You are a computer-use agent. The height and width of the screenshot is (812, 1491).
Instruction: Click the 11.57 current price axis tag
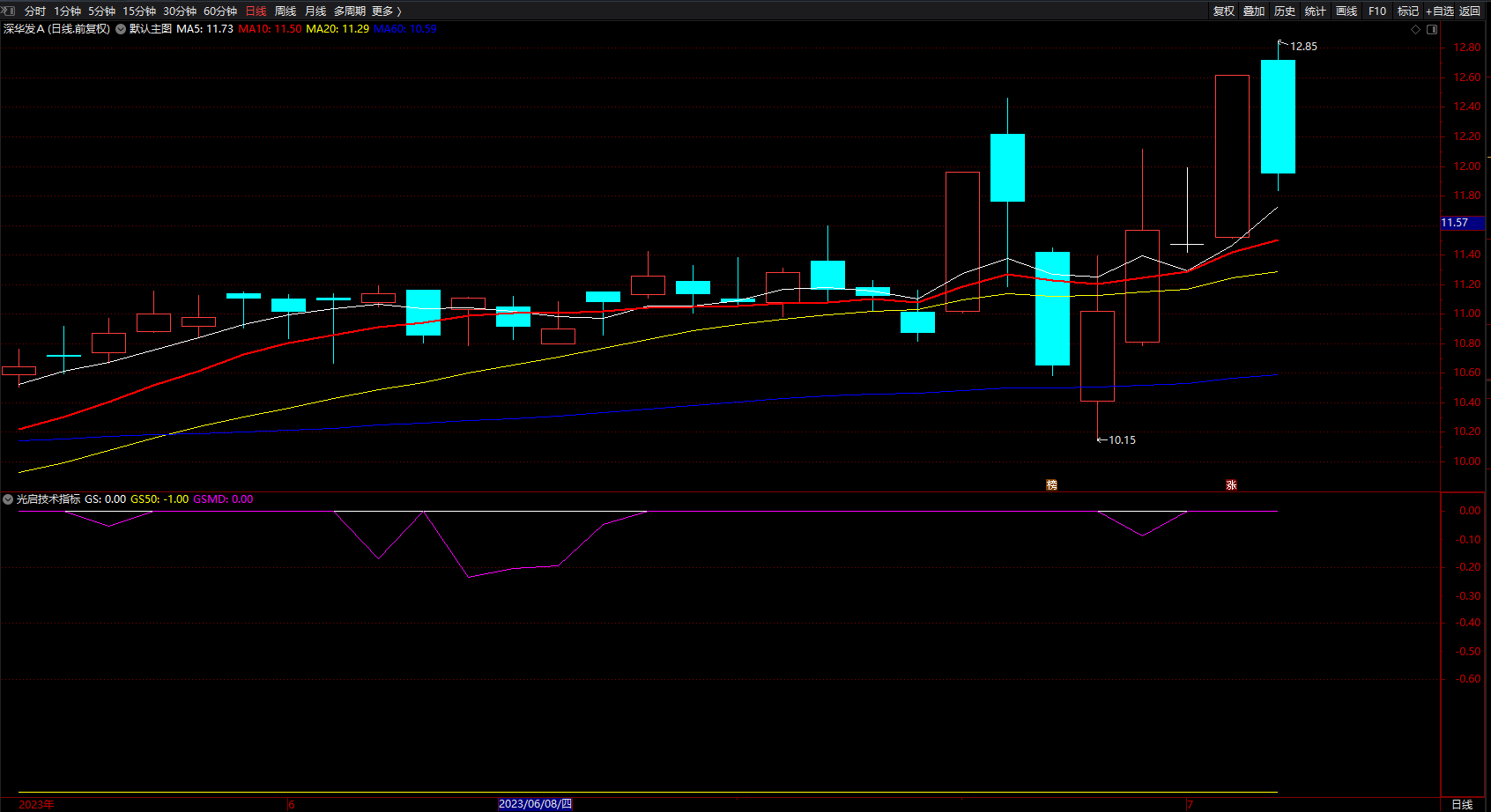pyautogui.click(x=1463, y=223)
